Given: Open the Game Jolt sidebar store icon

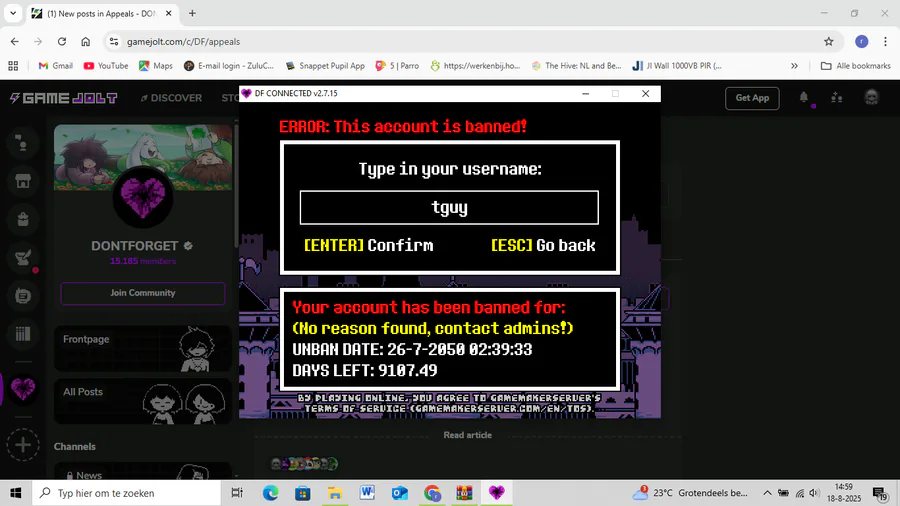Looking at the screenshot, I should pyautogui.click(x=23, y=181).
